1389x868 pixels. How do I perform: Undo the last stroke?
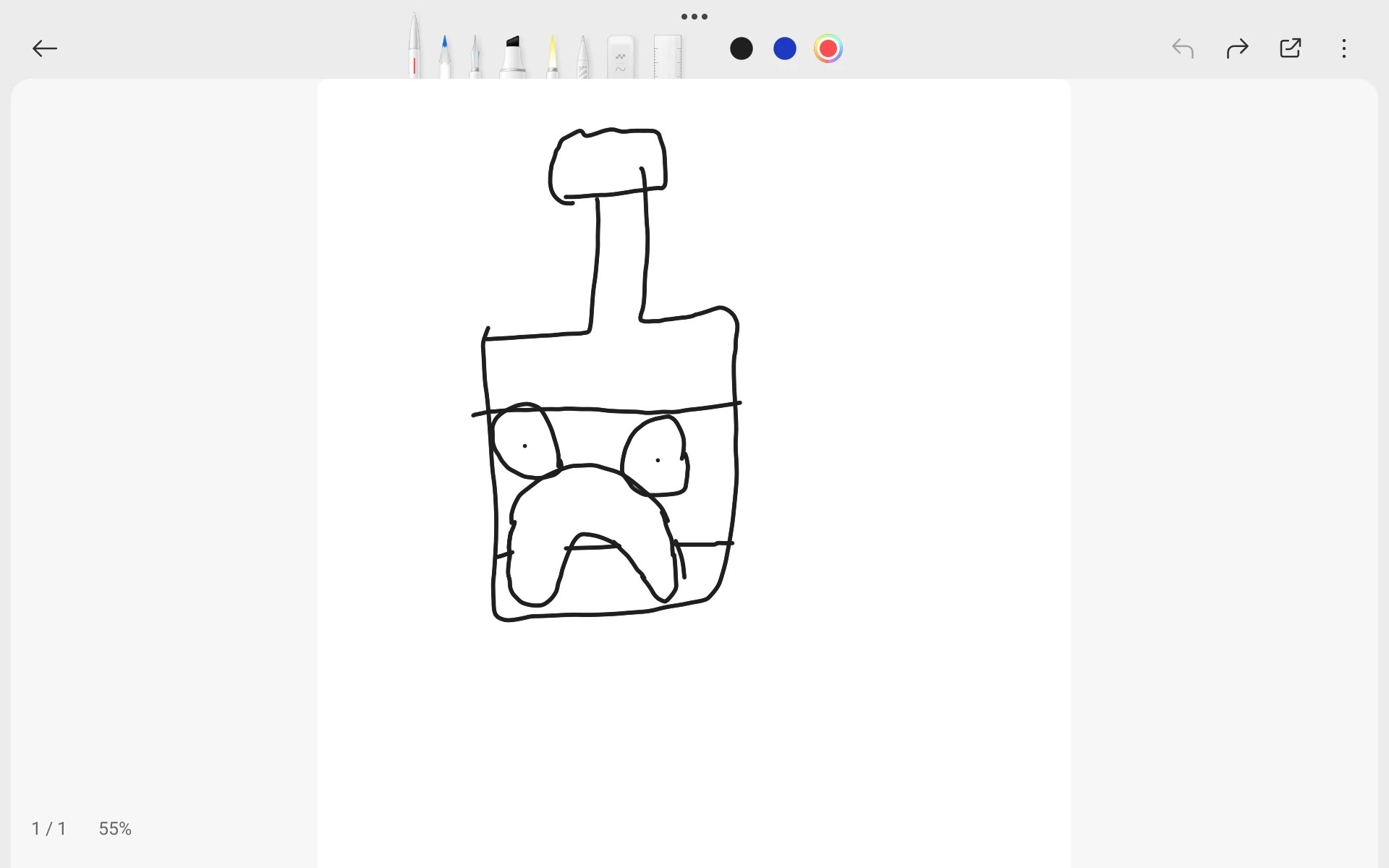pyautogui.click(x=1182, y=48)
